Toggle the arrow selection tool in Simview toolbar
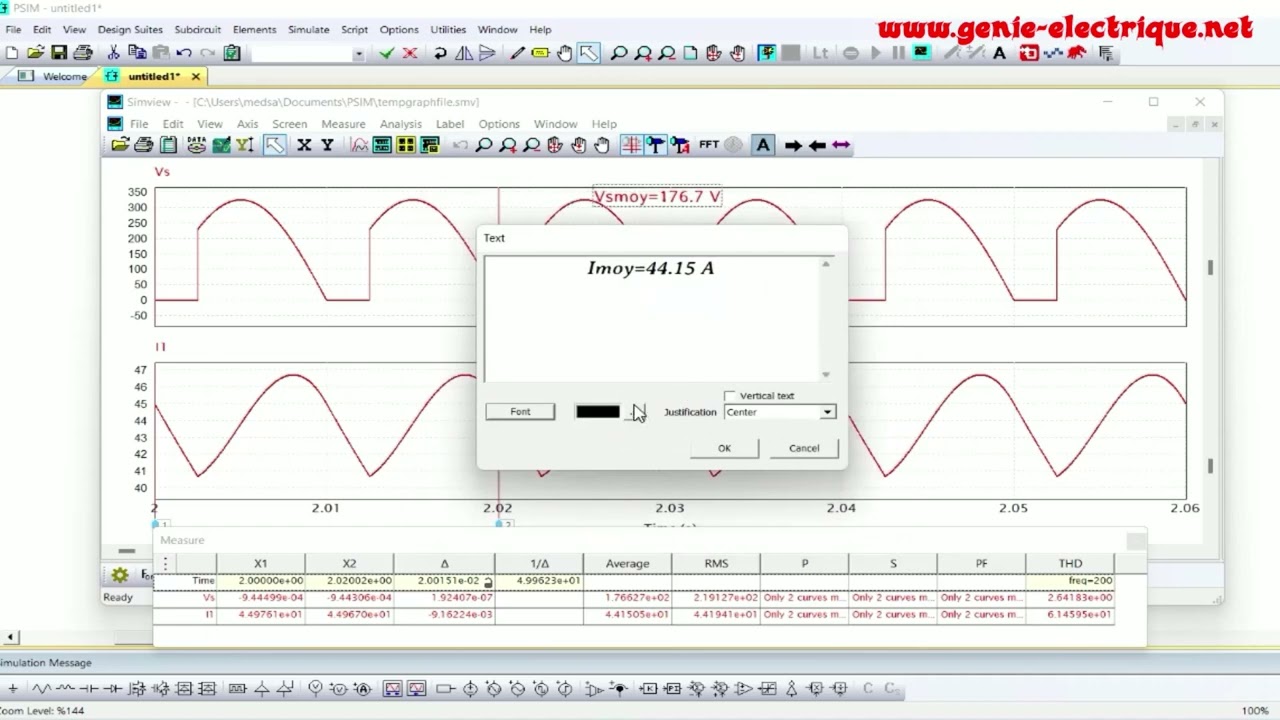The height and width of the screenshot is (720, 1280). tap(274, 145)
